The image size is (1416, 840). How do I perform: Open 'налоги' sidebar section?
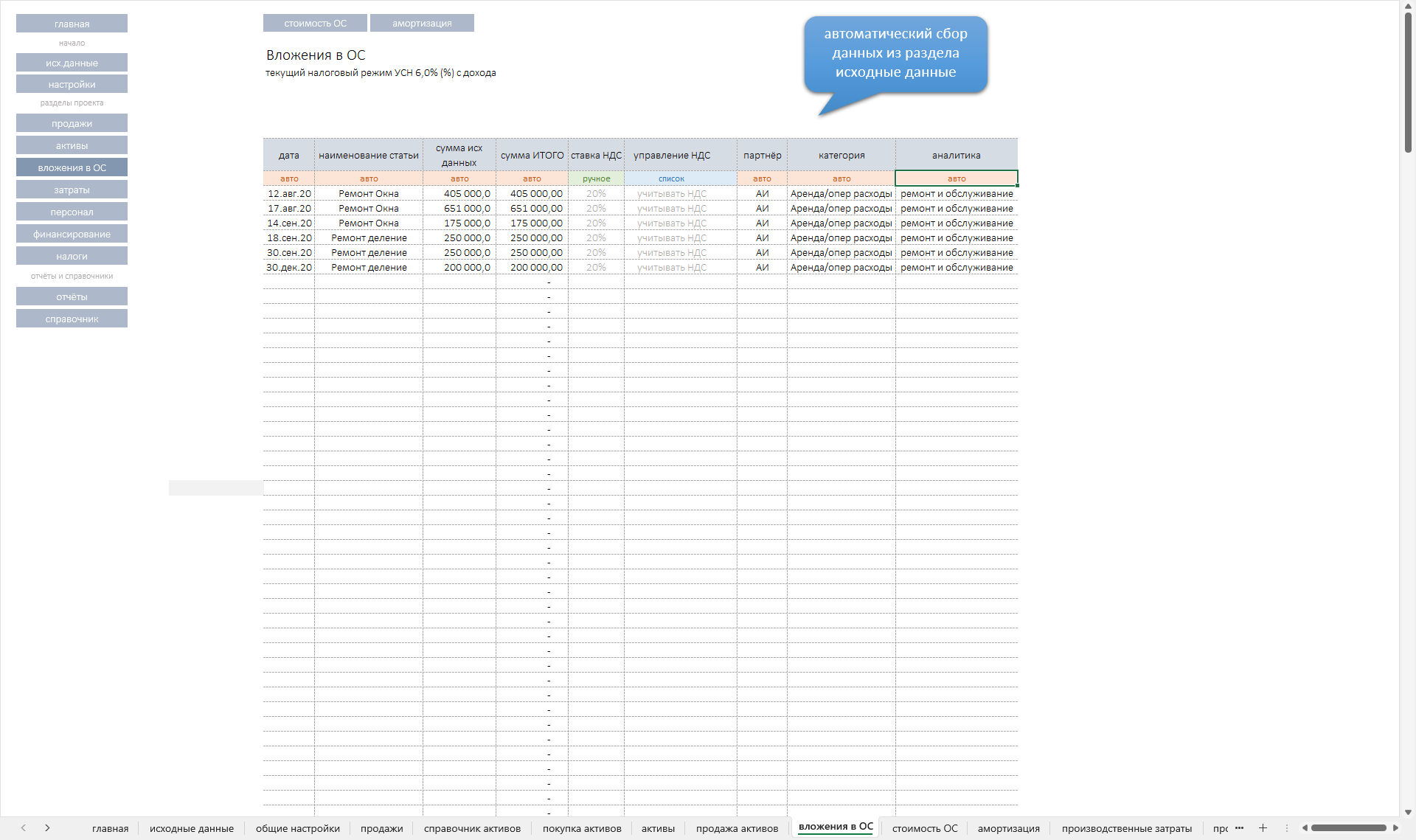pos(71,256)
